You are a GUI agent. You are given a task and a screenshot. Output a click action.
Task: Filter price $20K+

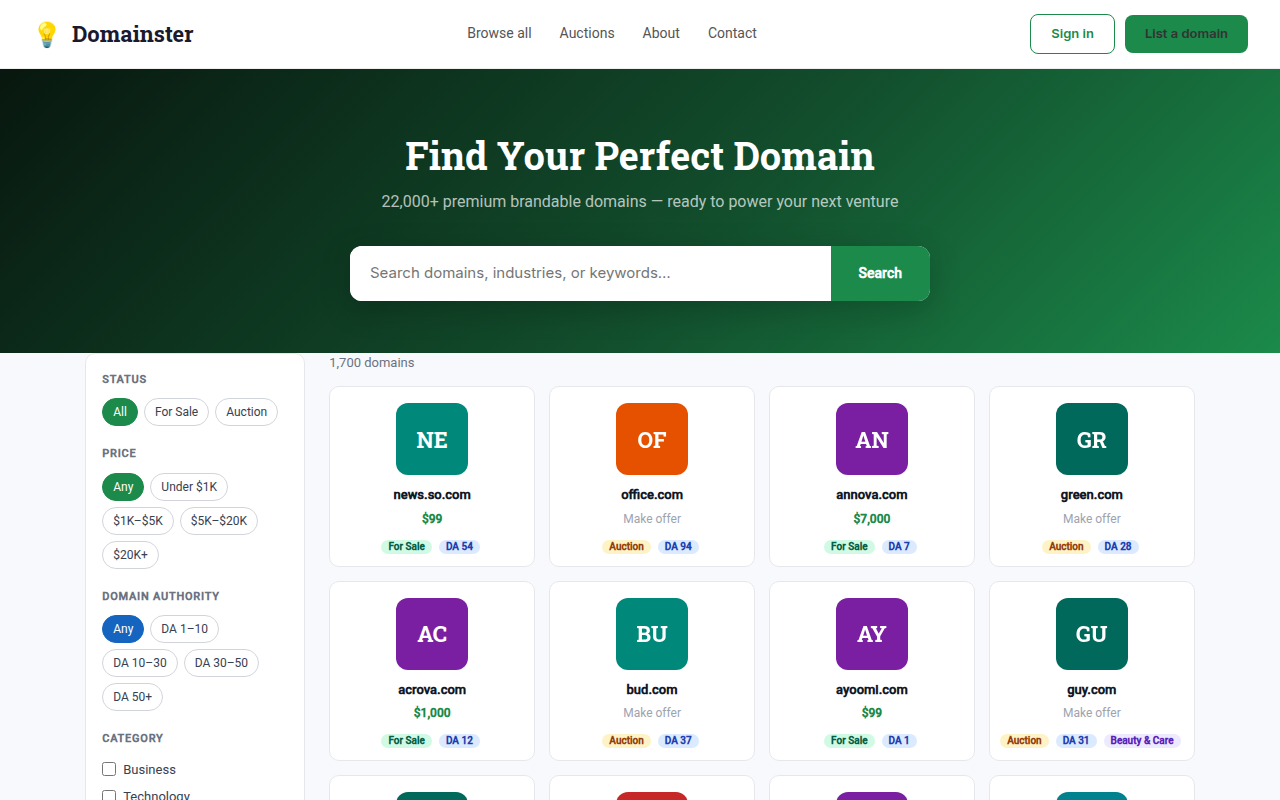(130, 555)
